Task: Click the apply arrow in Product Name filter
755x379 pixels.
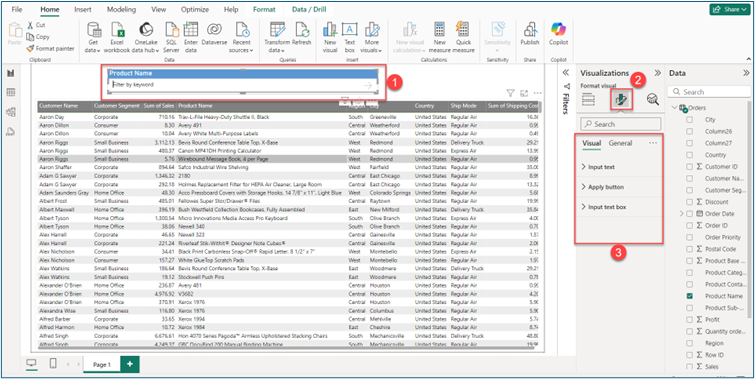Action: (368, 85)
